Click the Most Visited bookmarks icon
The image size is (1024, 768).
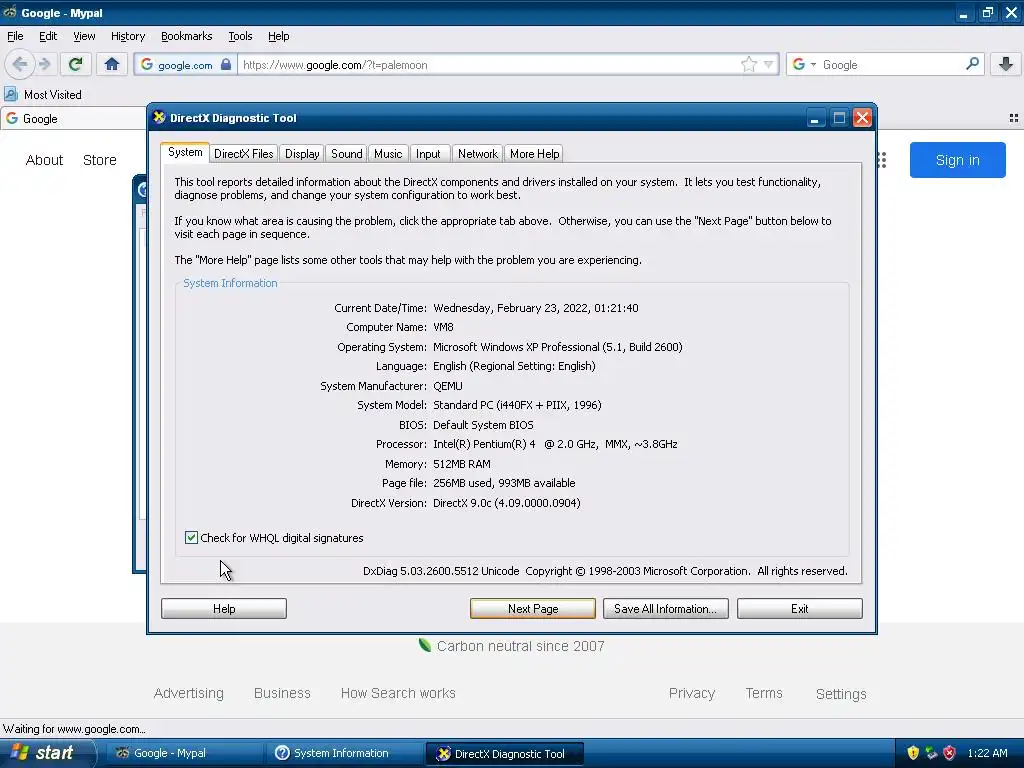(11, 94)
